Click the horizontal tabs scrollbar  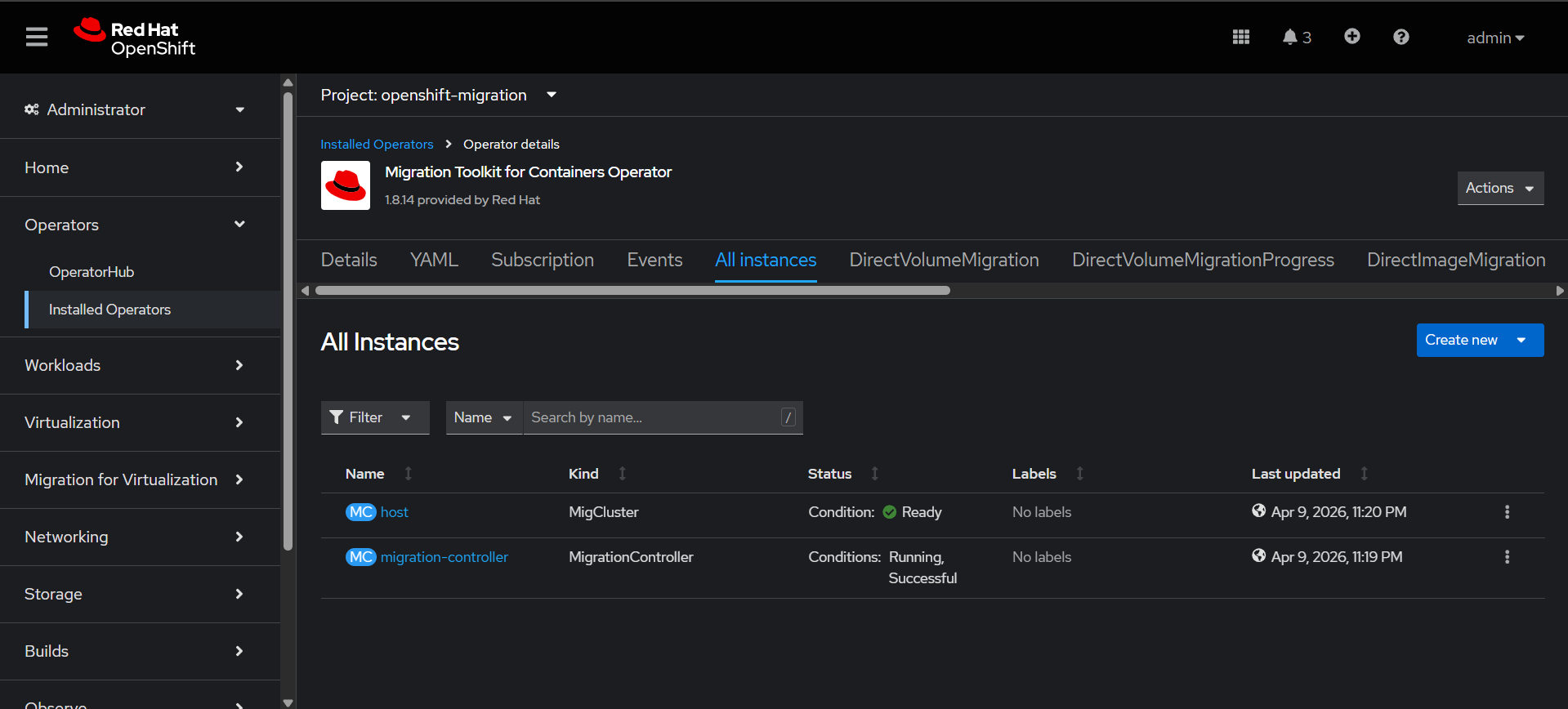click(632, 290)
